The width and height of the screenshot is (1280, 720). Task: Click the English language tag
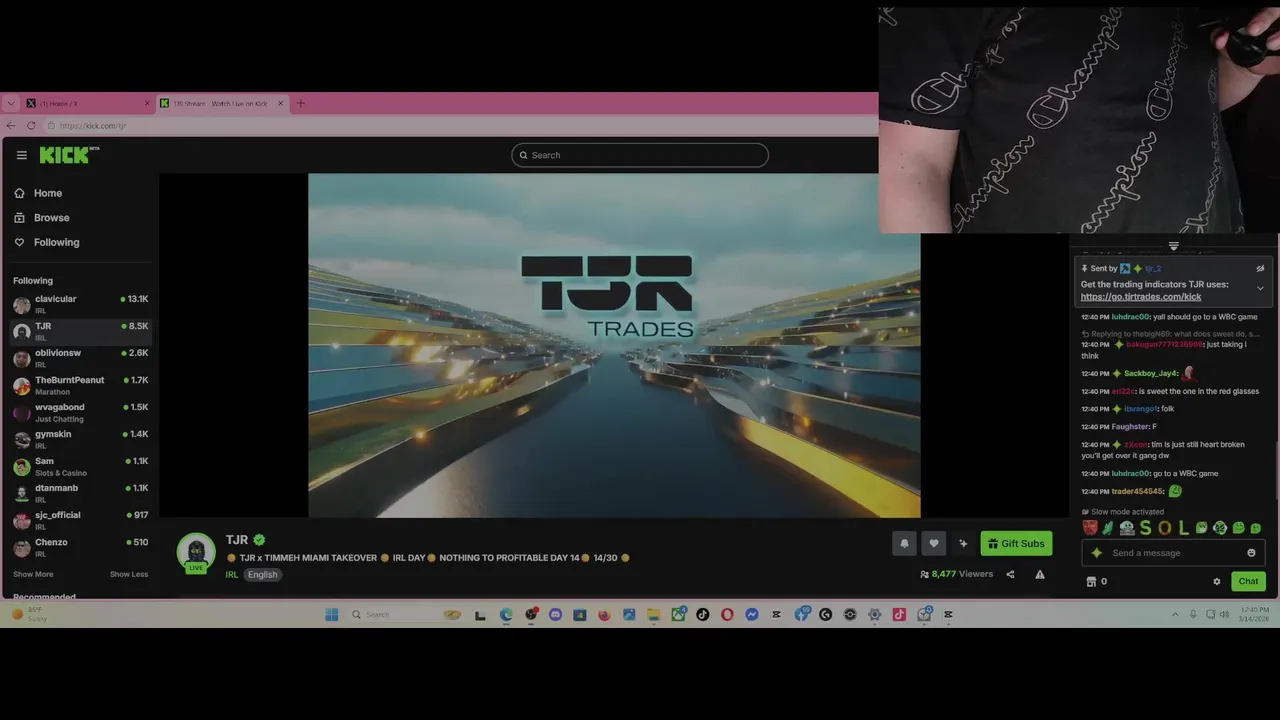[x=263, y=574]
